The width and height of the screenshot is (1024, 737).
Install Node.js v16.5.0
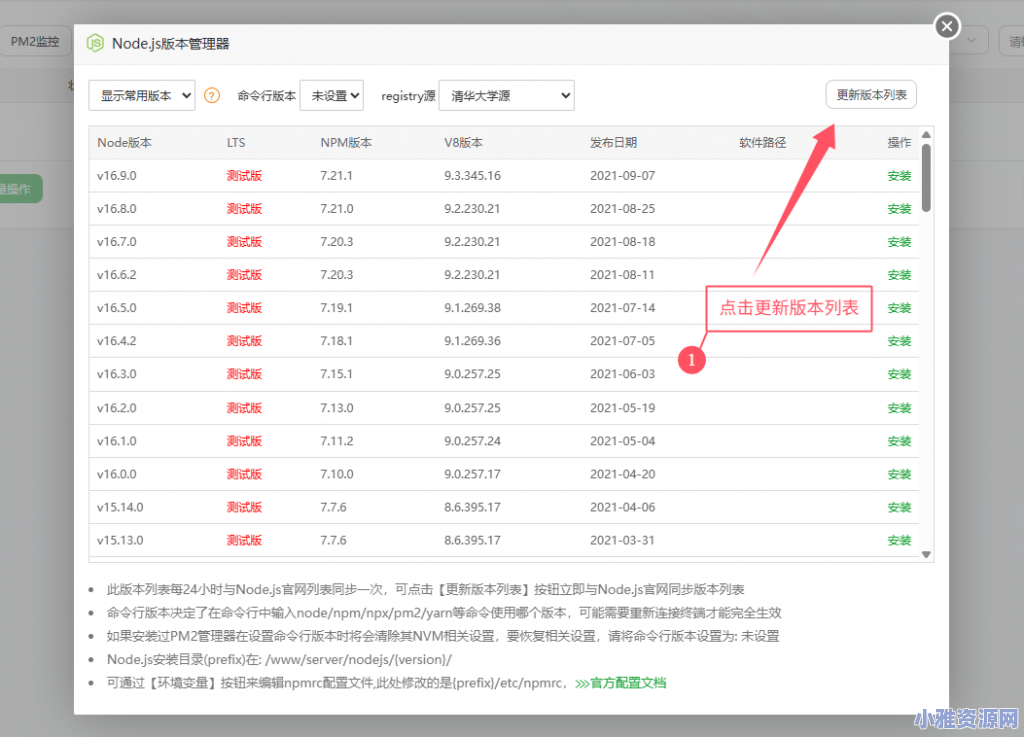(899, 308)
